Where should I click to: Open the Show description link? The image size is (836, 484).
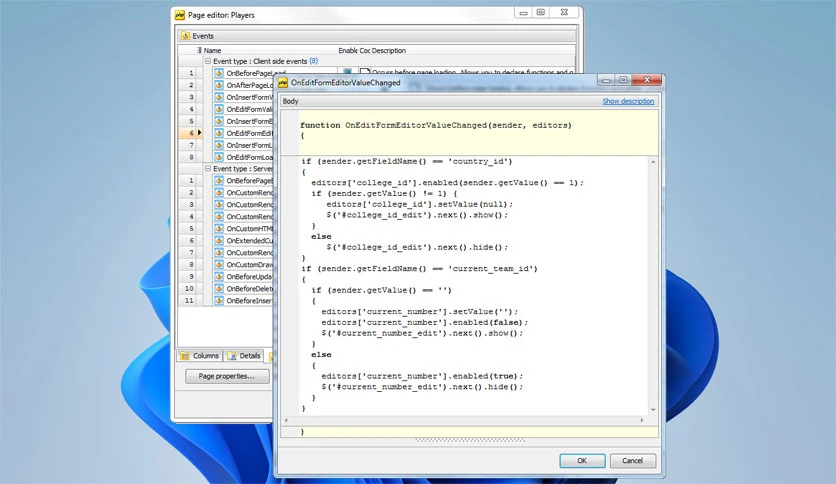[628, 101]
